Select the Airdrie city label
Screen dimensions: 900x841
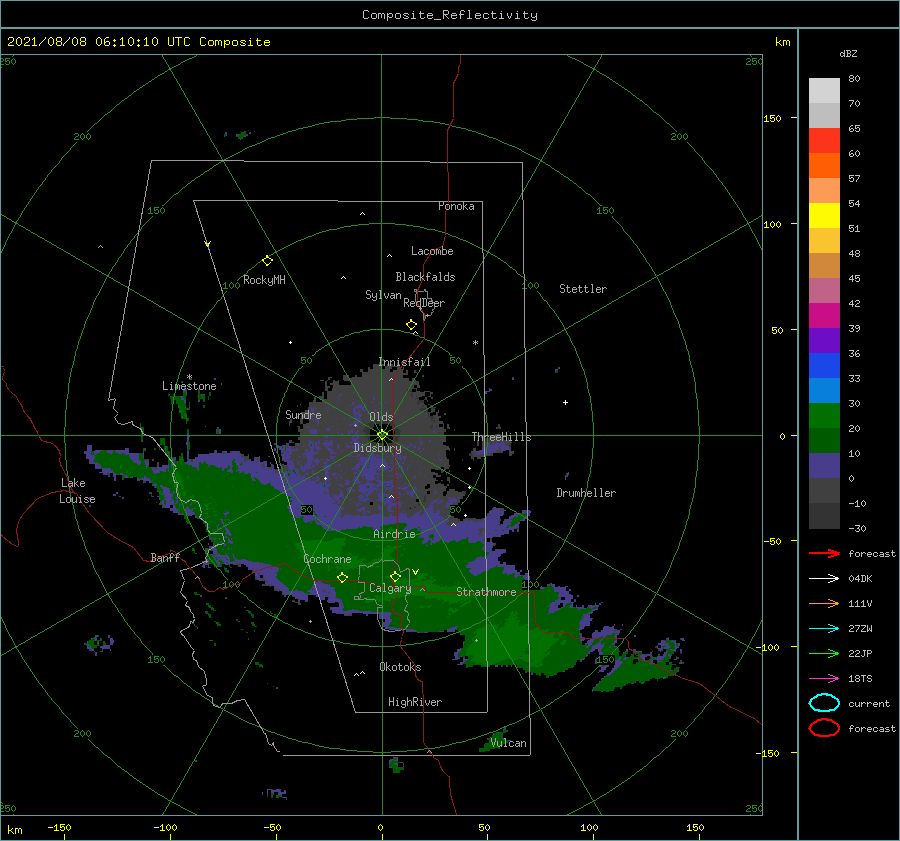[x=394, y=534]
